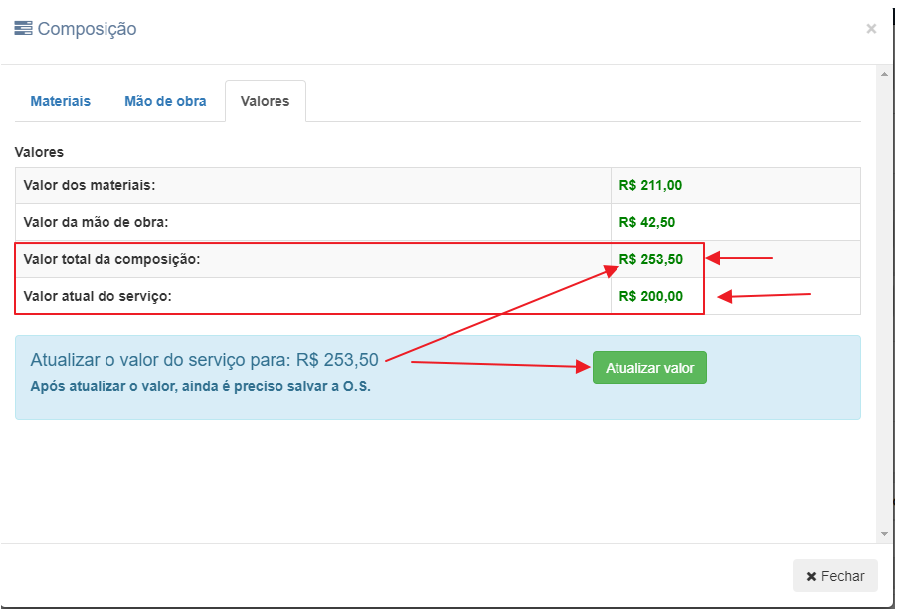
Task: Click the scrollbar up arrow
Action: [x=884, y=74]
